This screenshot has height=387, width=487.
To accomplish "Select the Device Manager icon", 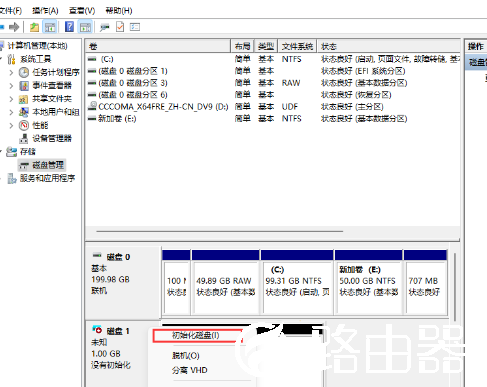I will click(24, 138).
